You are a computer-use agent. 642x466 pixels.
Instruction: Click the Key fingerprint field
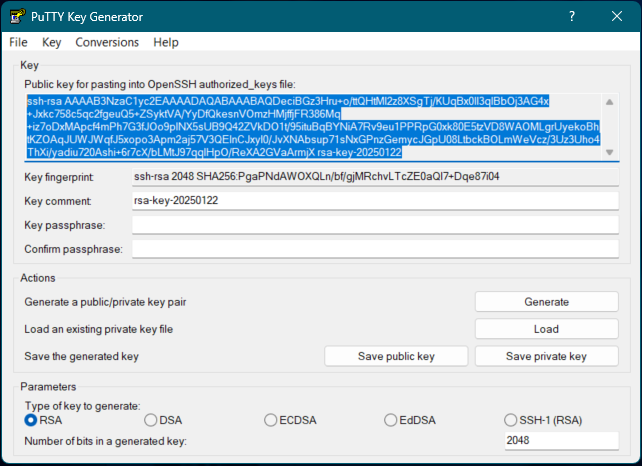tap(375, 177)
